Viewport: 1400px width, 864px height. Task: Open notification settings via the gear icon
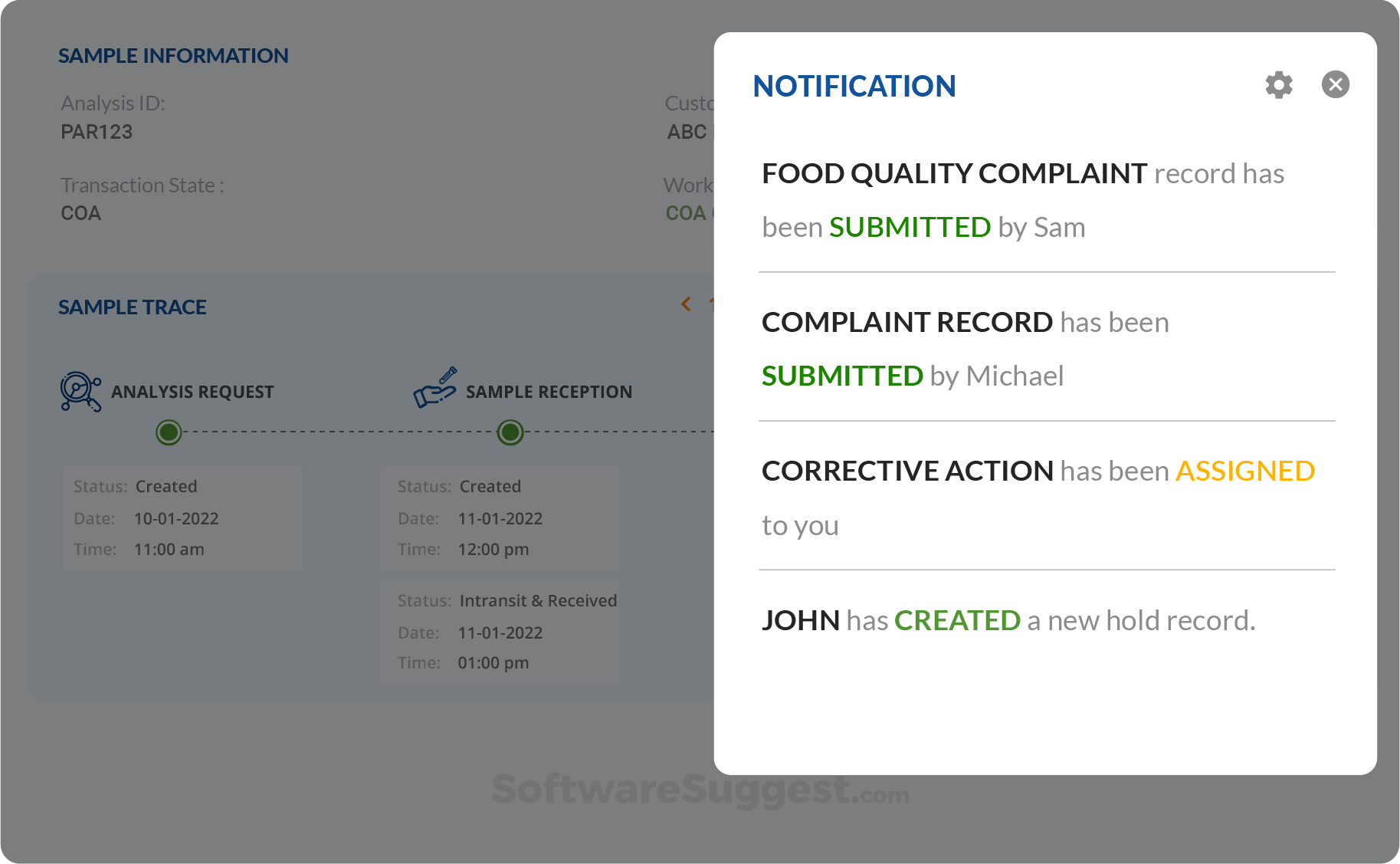pyautogui.click(x=1278, y=84)
